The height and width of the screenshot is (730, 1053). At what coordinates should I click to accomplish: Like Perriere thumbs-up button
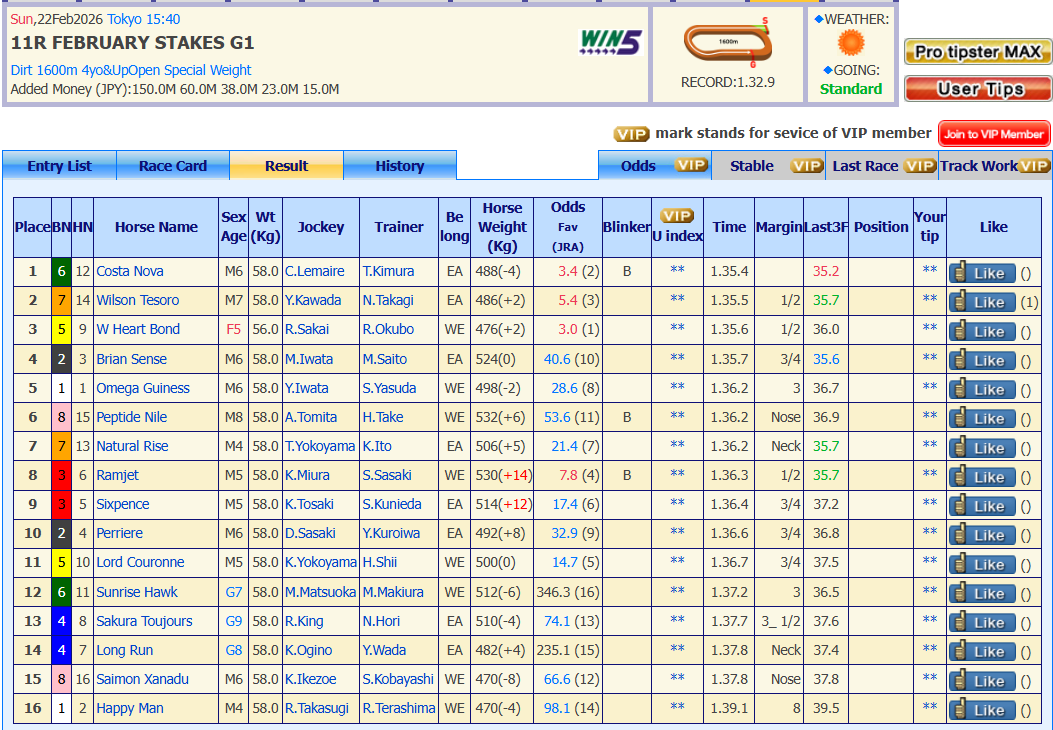point(982,535)
